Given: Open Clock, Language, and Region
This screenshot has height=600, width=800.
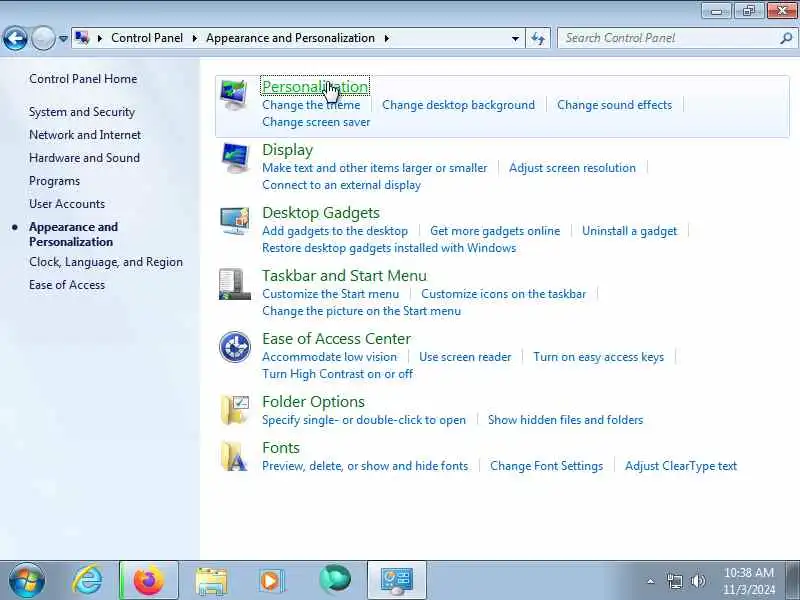Looking at the screenshot, I should [106, 262].
